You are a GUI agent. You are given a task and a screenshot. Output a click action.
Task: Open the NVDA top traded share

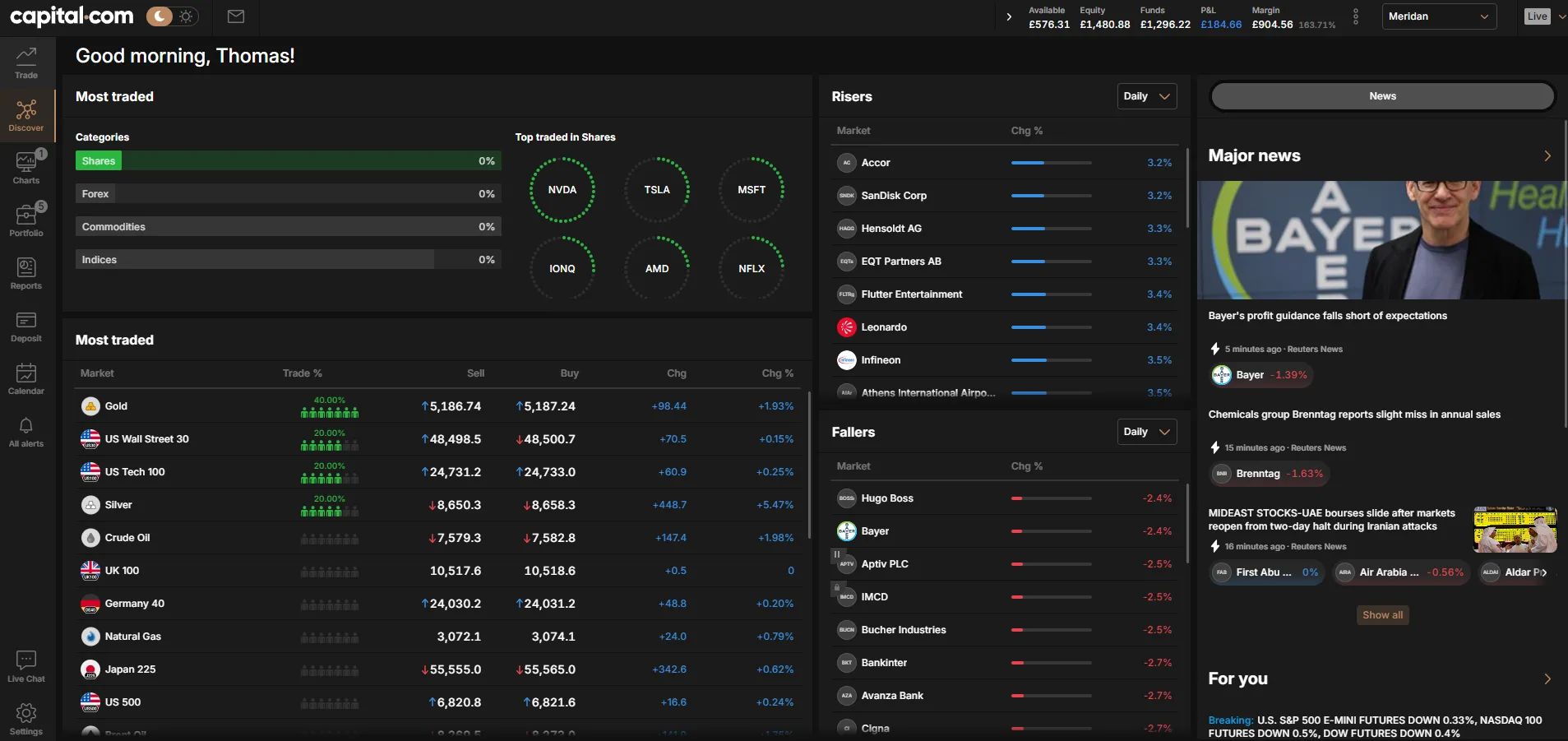point(562,190)
